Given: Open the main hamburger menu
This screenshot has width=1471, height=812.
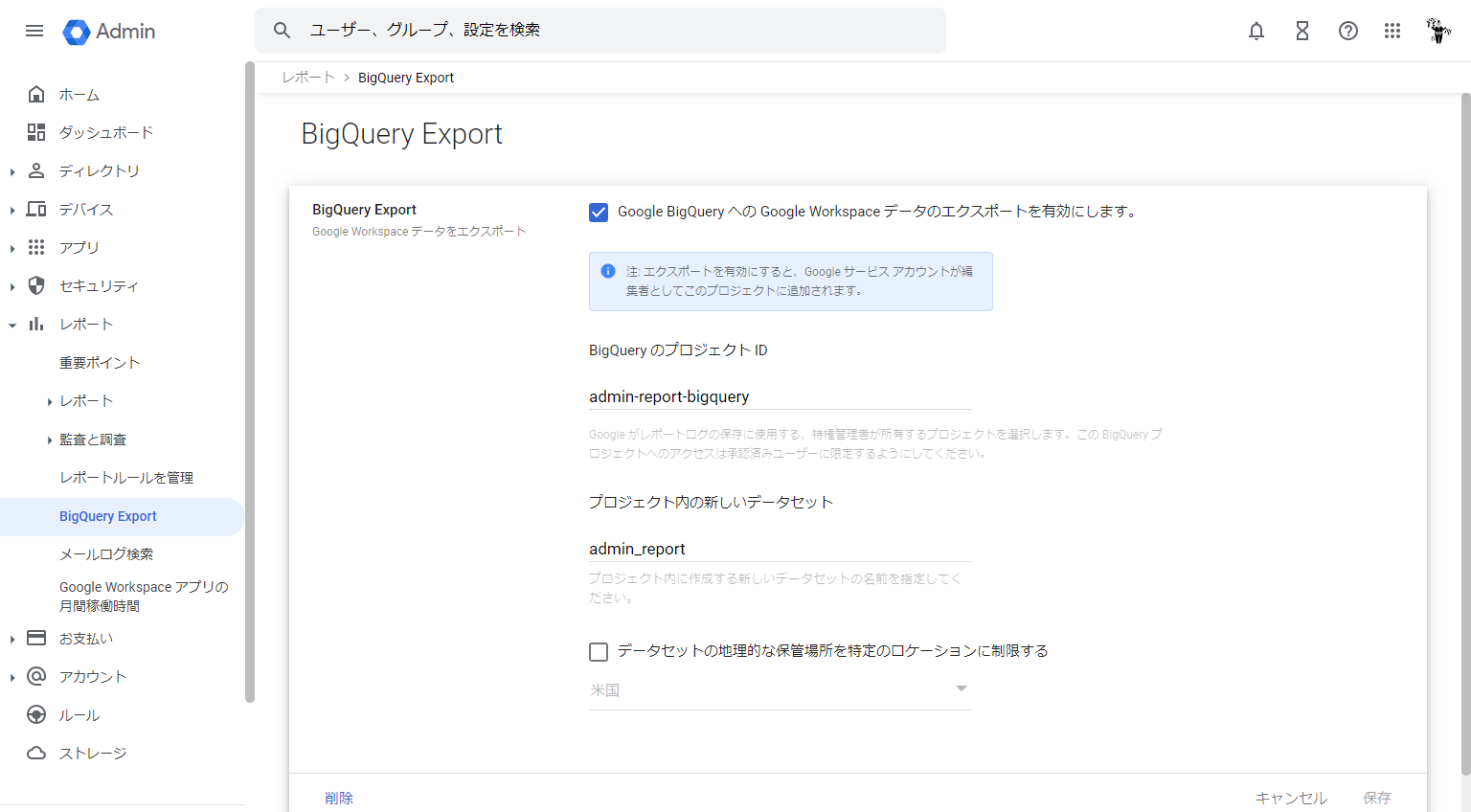Looking at the screenshot, I should 34,31.
